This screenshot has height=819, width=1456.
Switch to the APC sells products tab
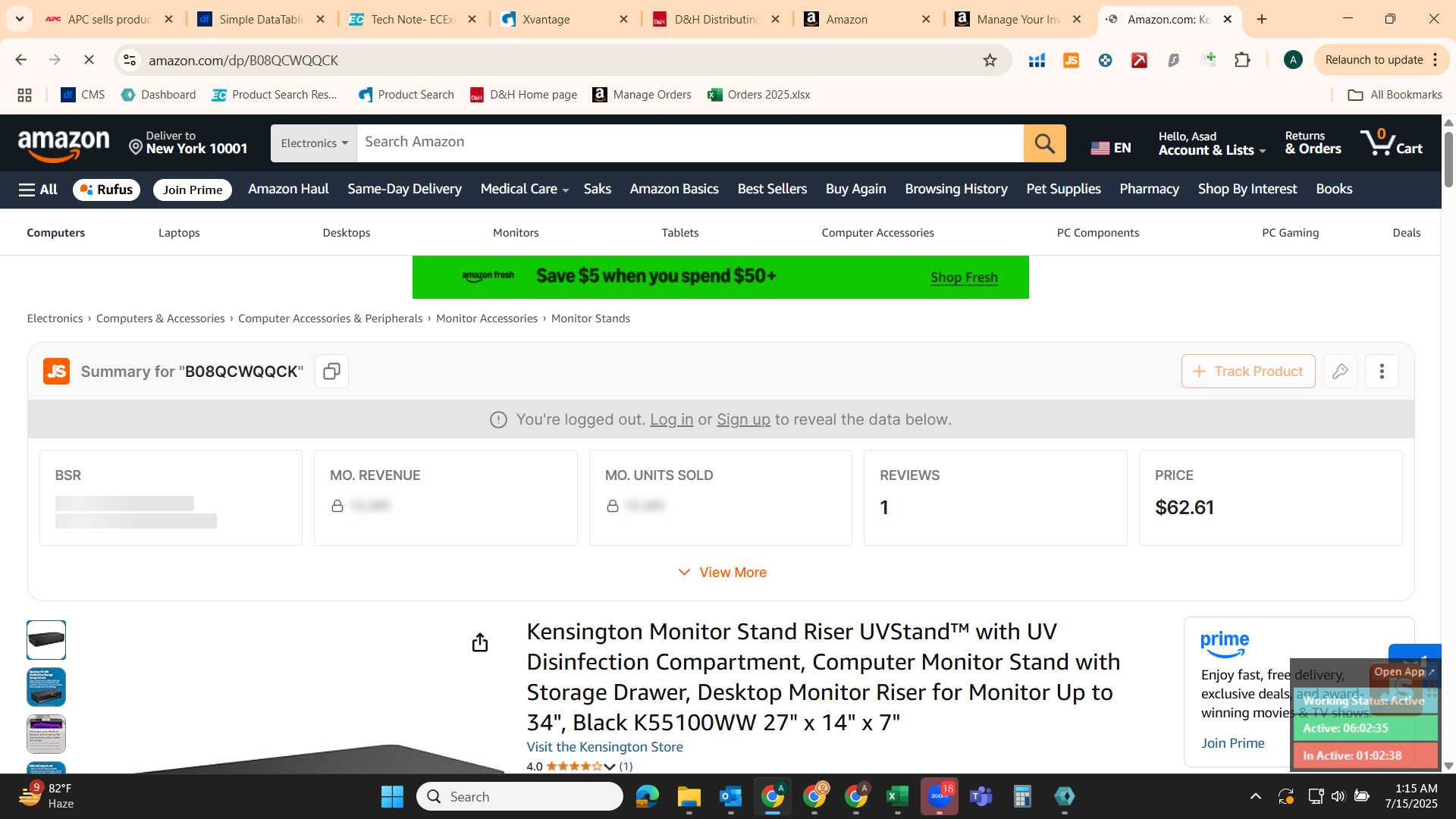(x=109, y=20)
